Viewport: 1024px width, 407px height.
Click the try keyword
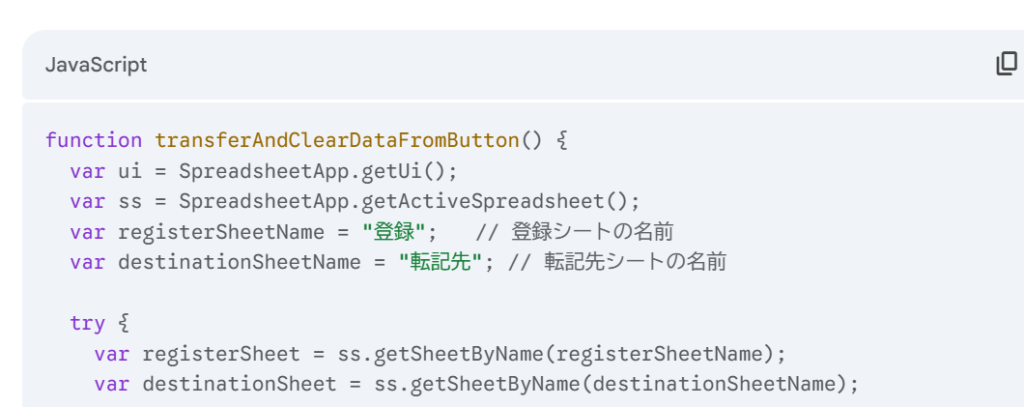point(88,323)
